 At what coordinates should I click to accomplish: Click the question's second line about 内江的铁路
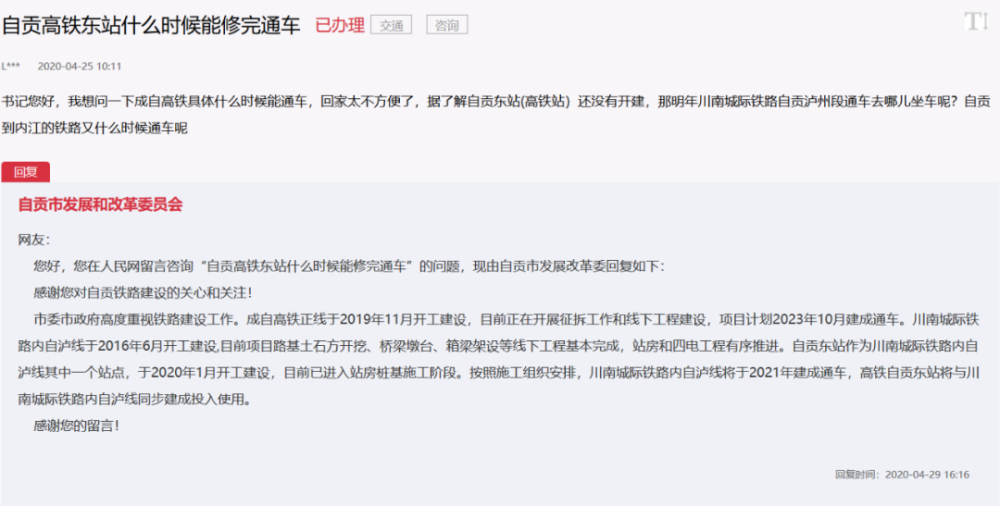(95, 128)
